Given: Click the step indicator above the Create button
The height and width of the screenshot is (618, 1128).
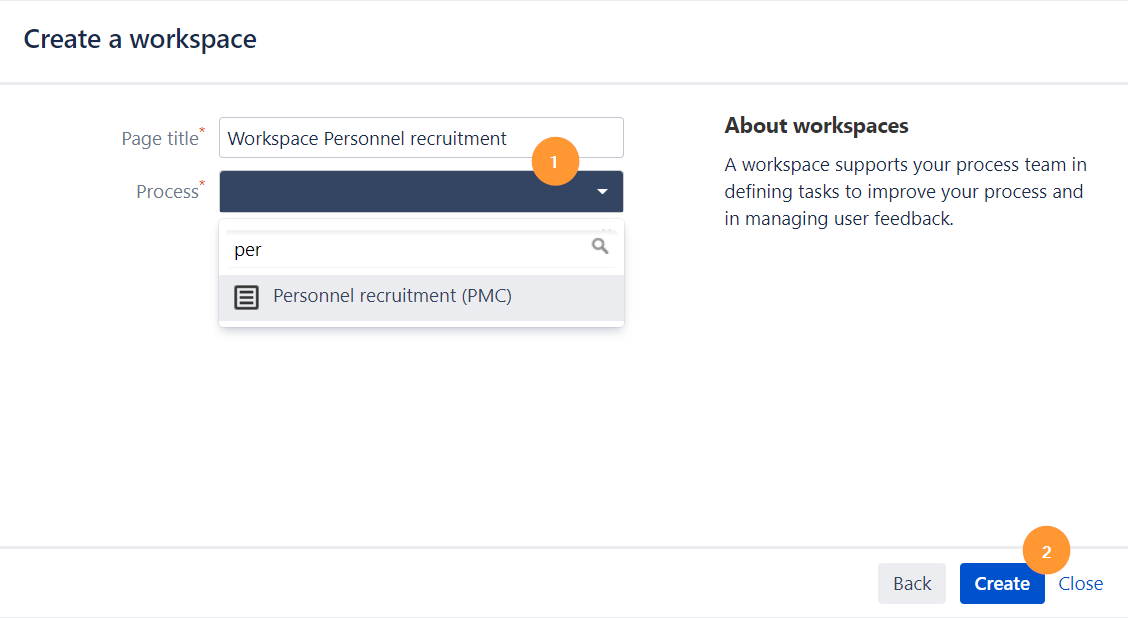Looking at the screenshot, I should pos(1046,550).
